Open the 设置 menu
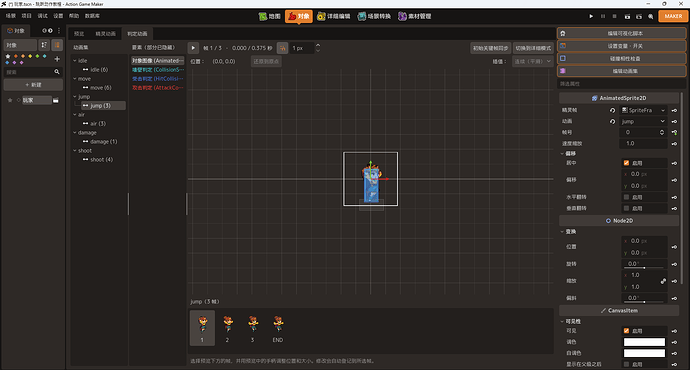The image size is (690, 370). coord(58,16)
